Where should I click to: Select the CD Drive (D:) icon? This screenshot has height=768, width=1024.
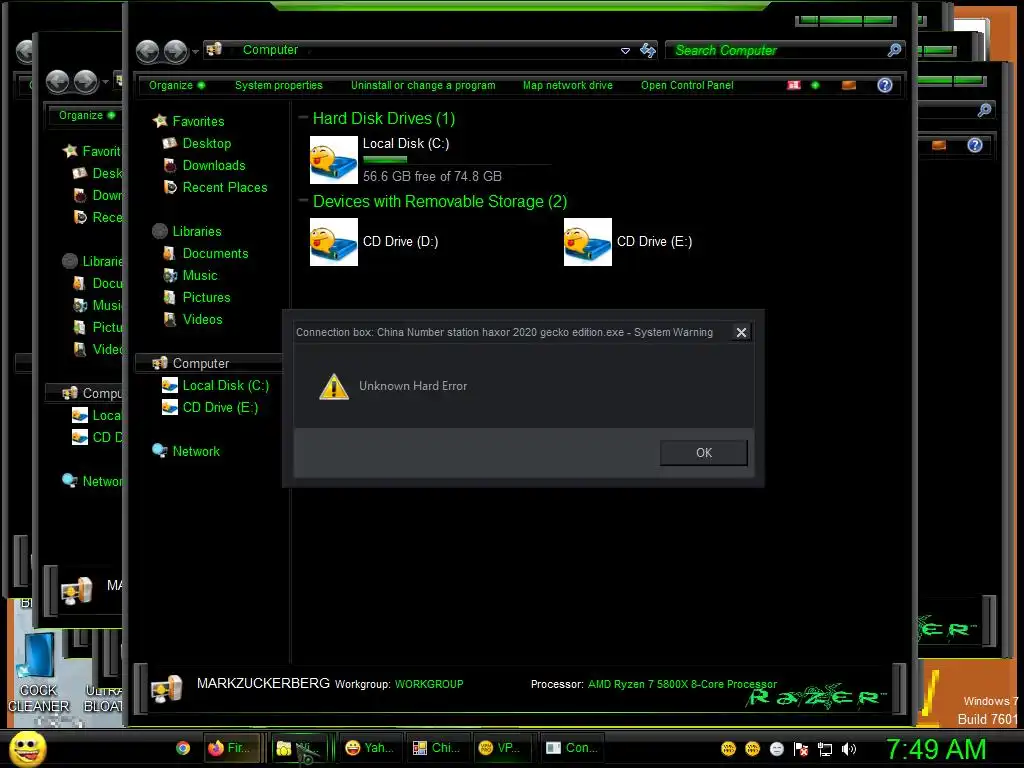point(334,242)
